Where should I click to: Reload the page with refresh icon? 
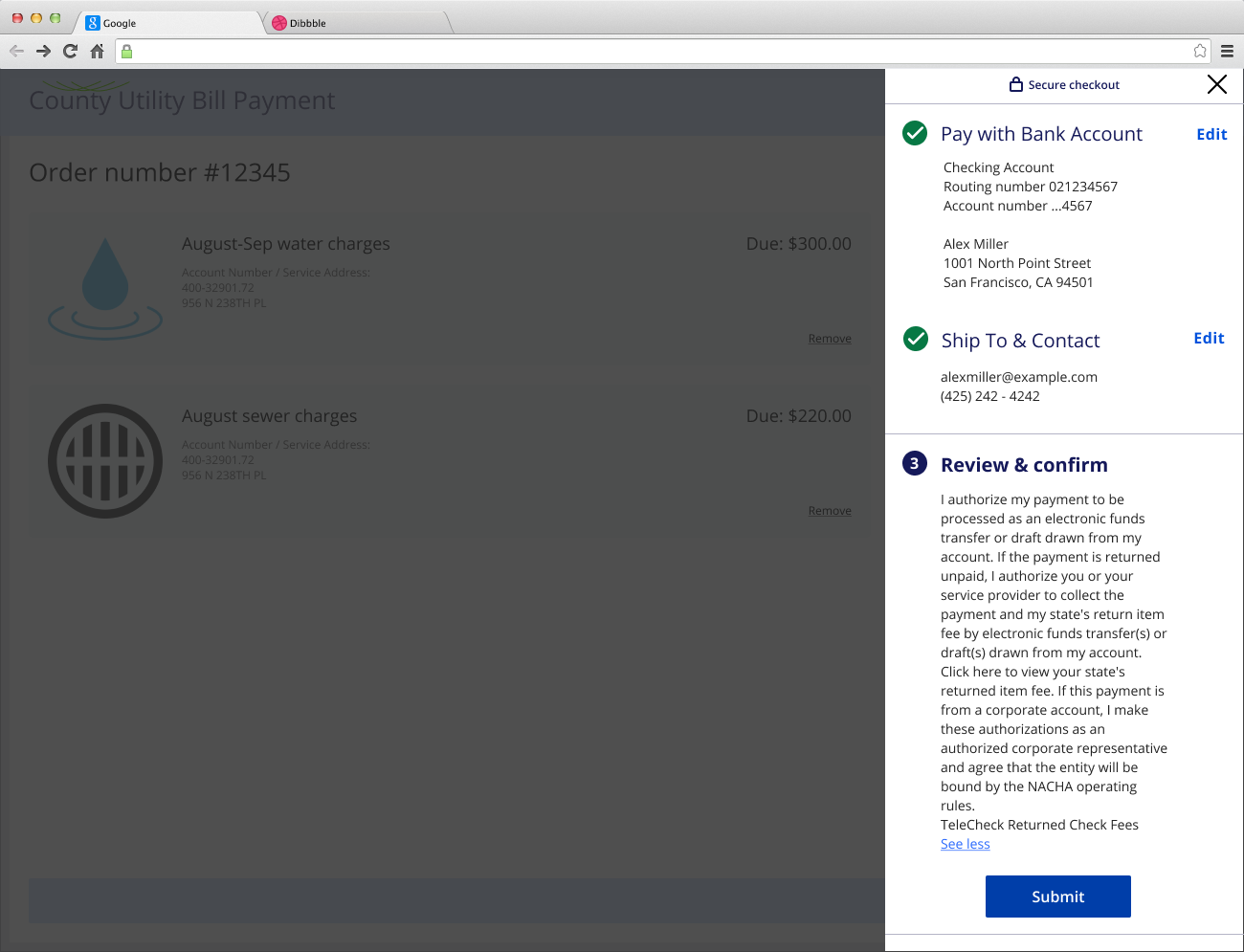click(70, 52)
